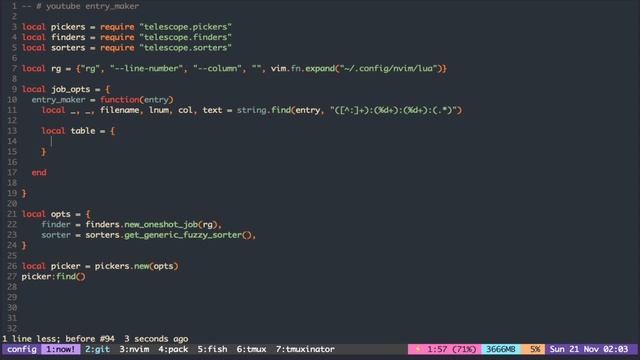Click the '3 seconds ago' undo message
This screenshot has height=360, width=640.
(156, 339)
